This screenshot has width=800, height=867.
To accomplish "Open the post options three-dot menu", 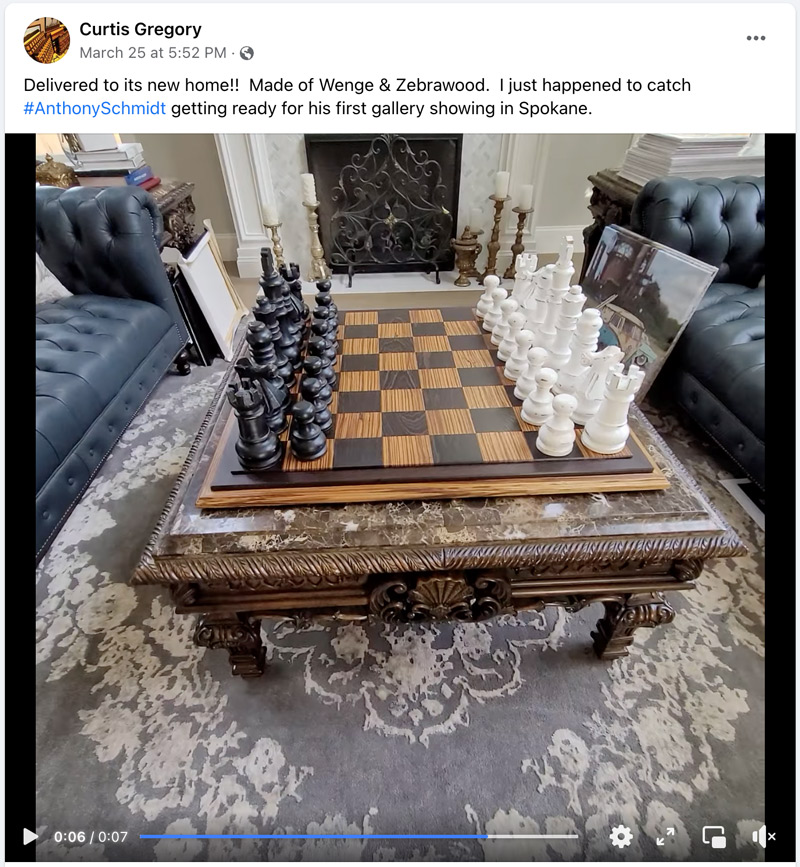I will click(756, 38).
